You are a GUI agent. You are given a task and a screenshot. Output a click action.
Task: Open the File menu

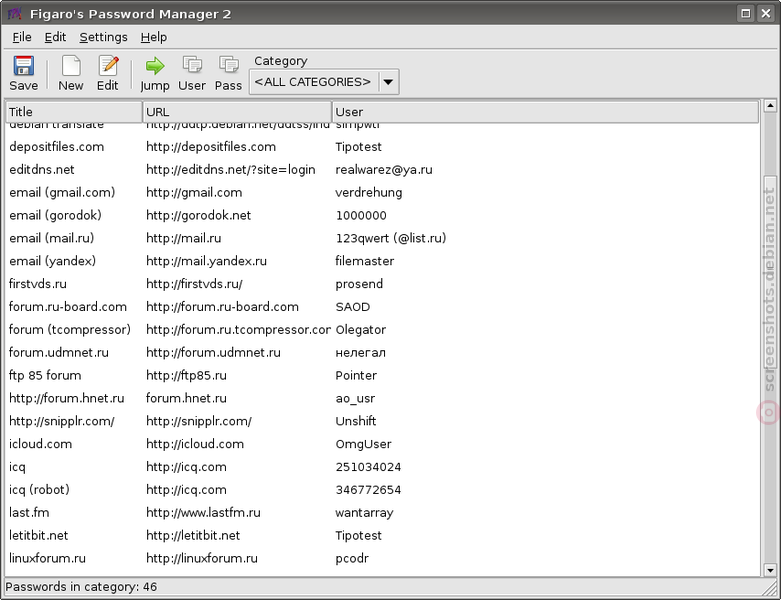coord(22,37)
